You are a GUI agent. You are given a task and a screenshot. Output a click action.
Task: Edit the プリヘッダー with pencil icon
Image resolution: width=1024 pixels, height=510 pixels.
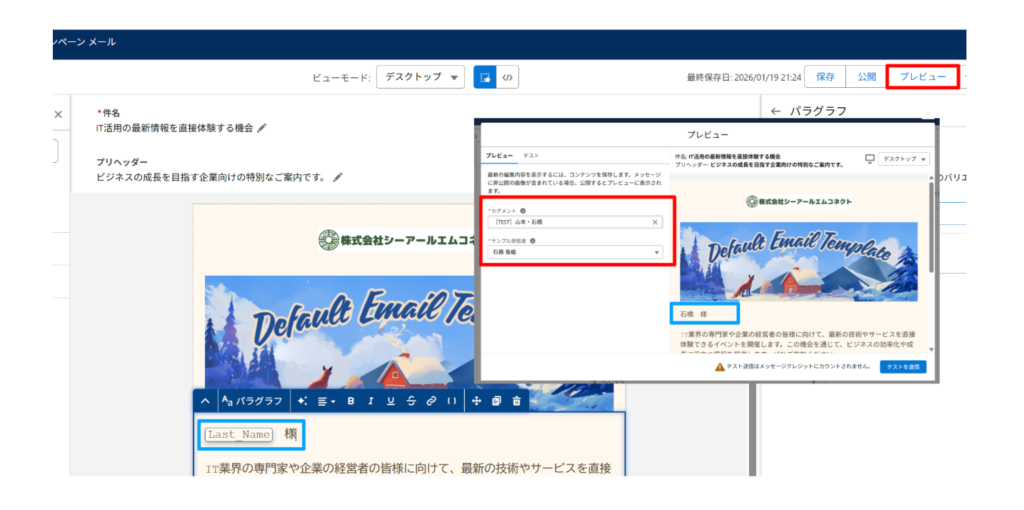[x=338, y=177]
